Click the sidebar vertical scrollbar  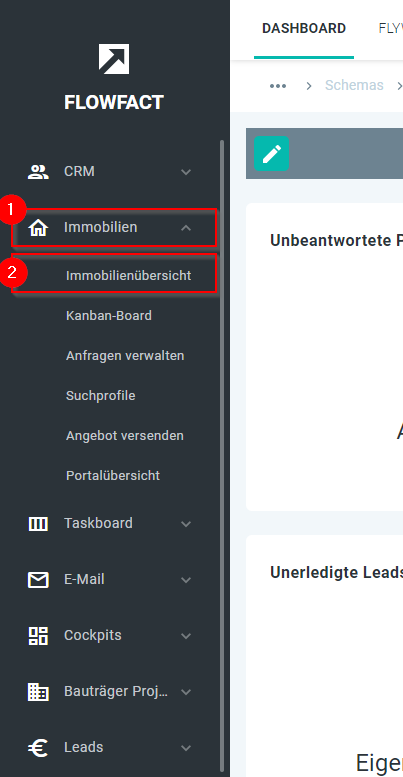point(222,458)
